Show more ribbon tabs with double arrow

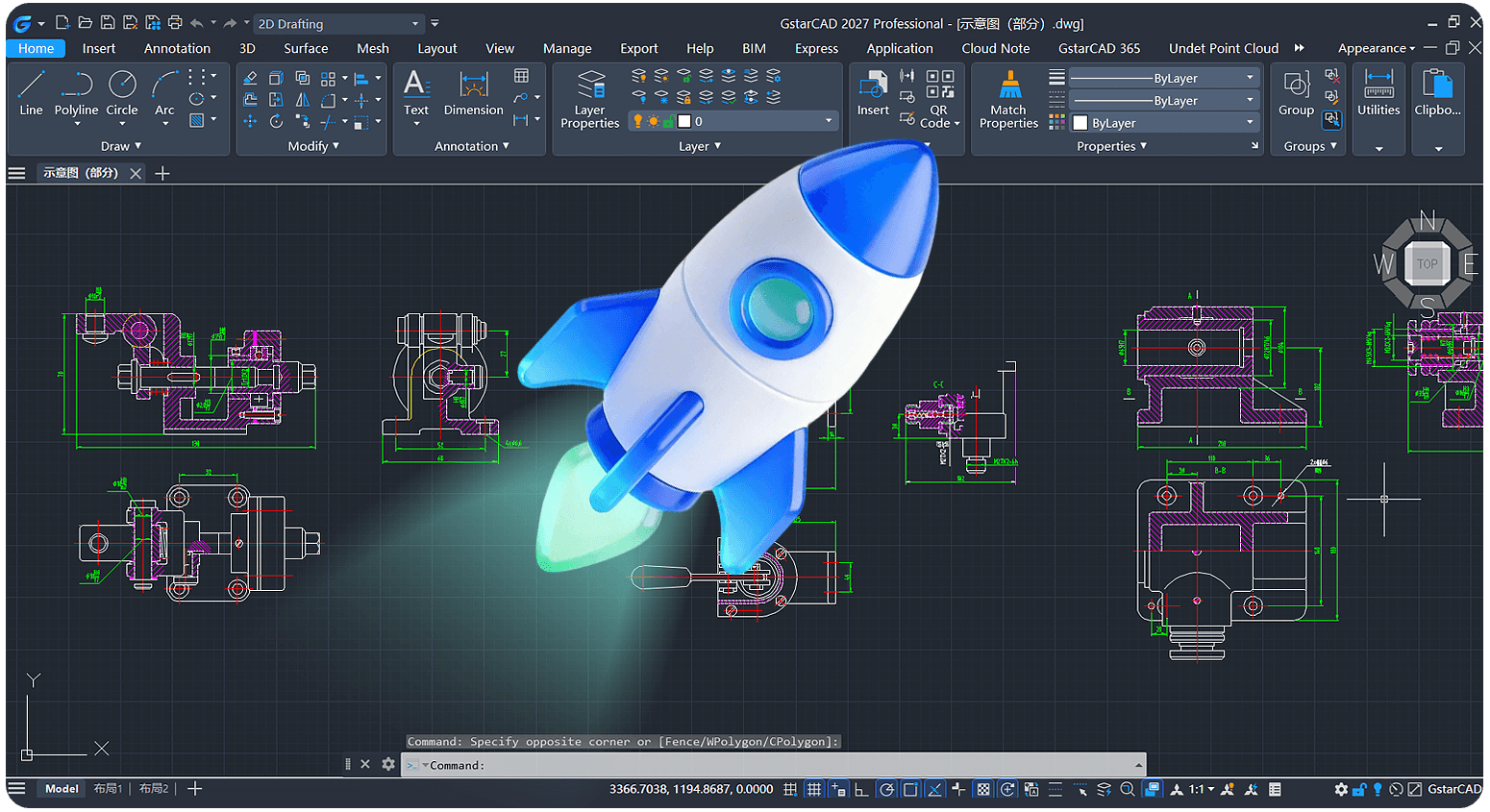pos(1300,48)
